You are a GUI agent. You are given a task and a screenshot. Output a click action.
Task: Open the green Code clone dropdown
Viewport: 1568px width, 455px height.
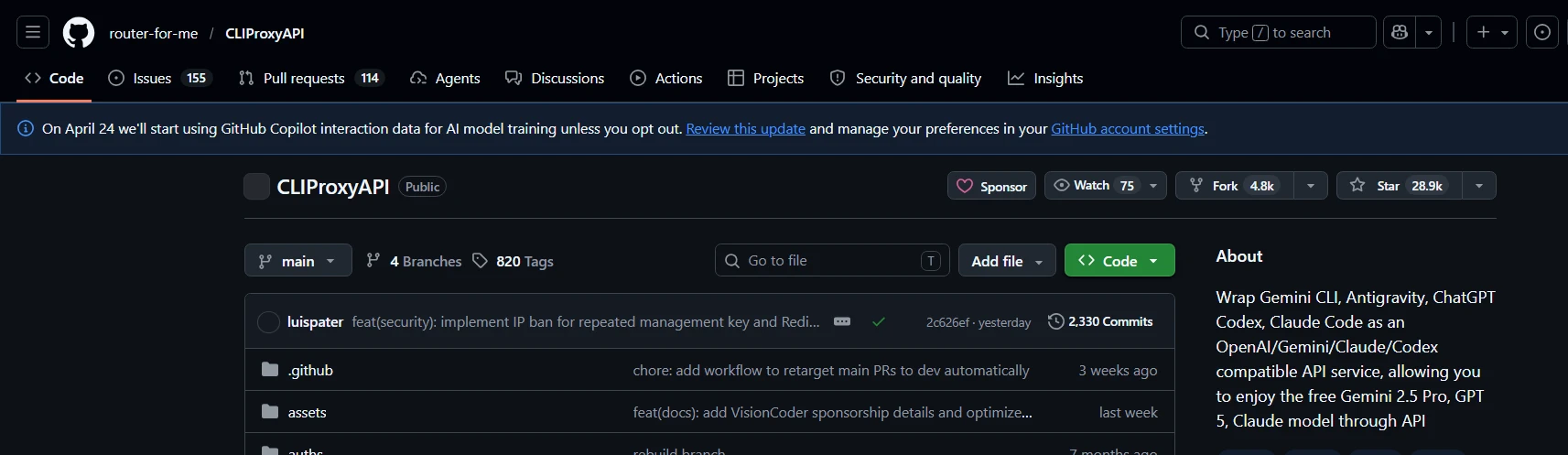pos(1119,261)
